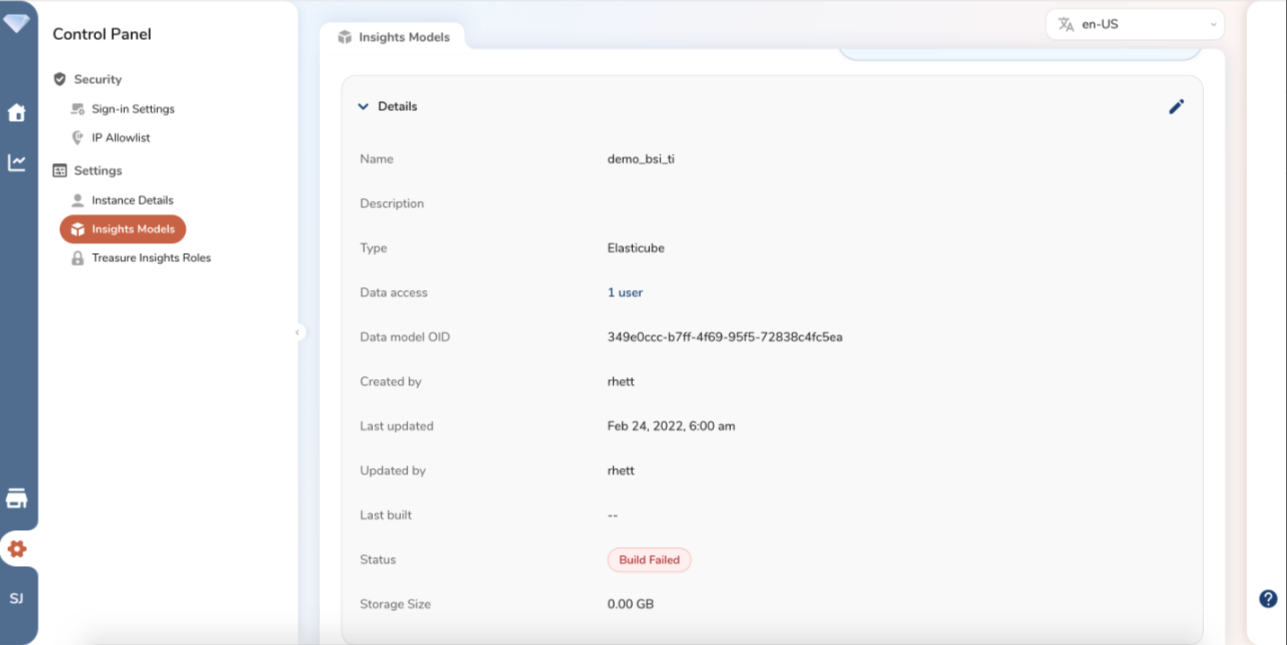Click the help question mark icon
The image size is (1287, 645).
1267,599
